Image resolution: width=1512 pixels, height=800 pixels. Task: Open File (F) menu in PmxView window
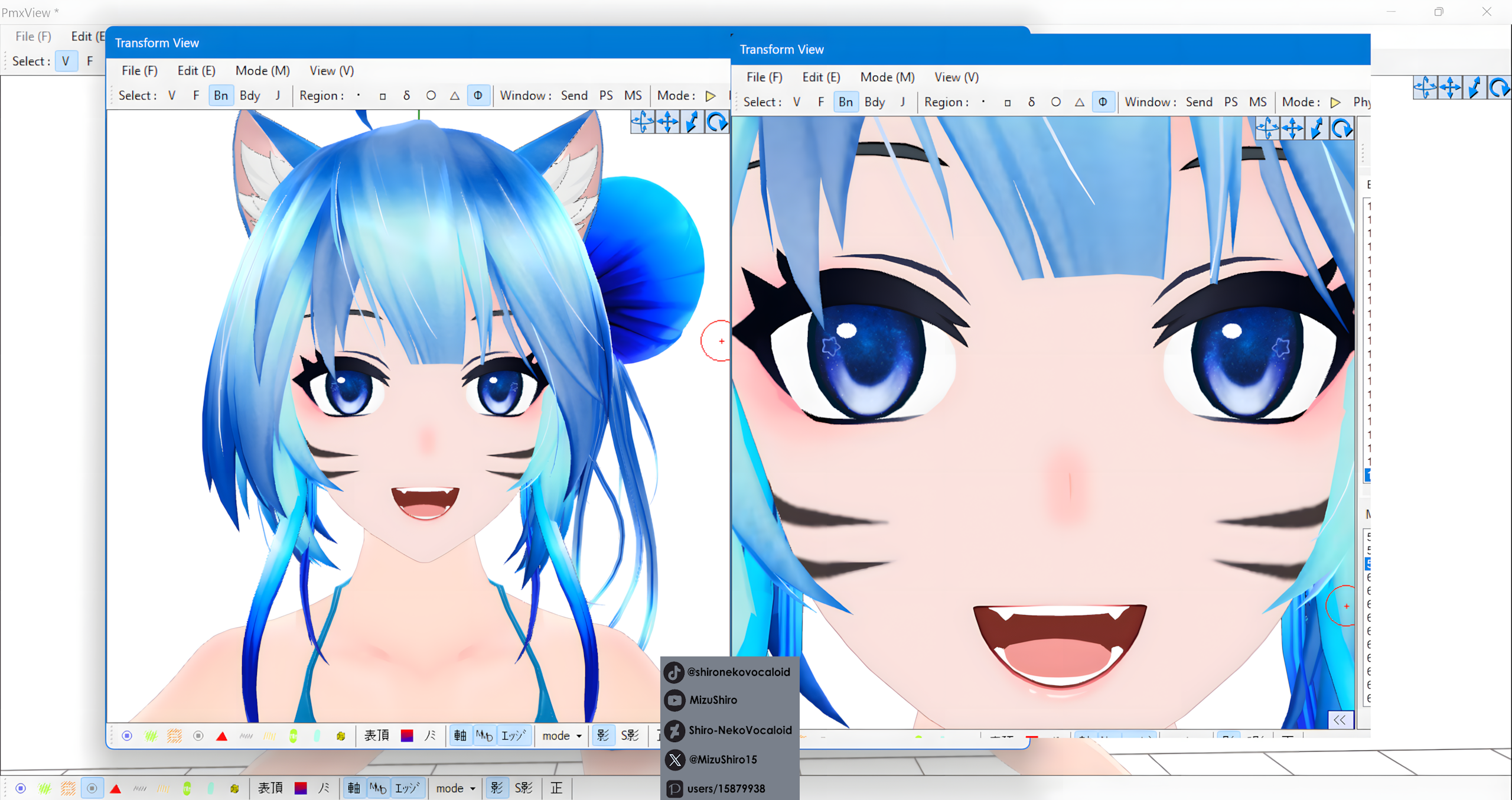(x=33, y=37)
